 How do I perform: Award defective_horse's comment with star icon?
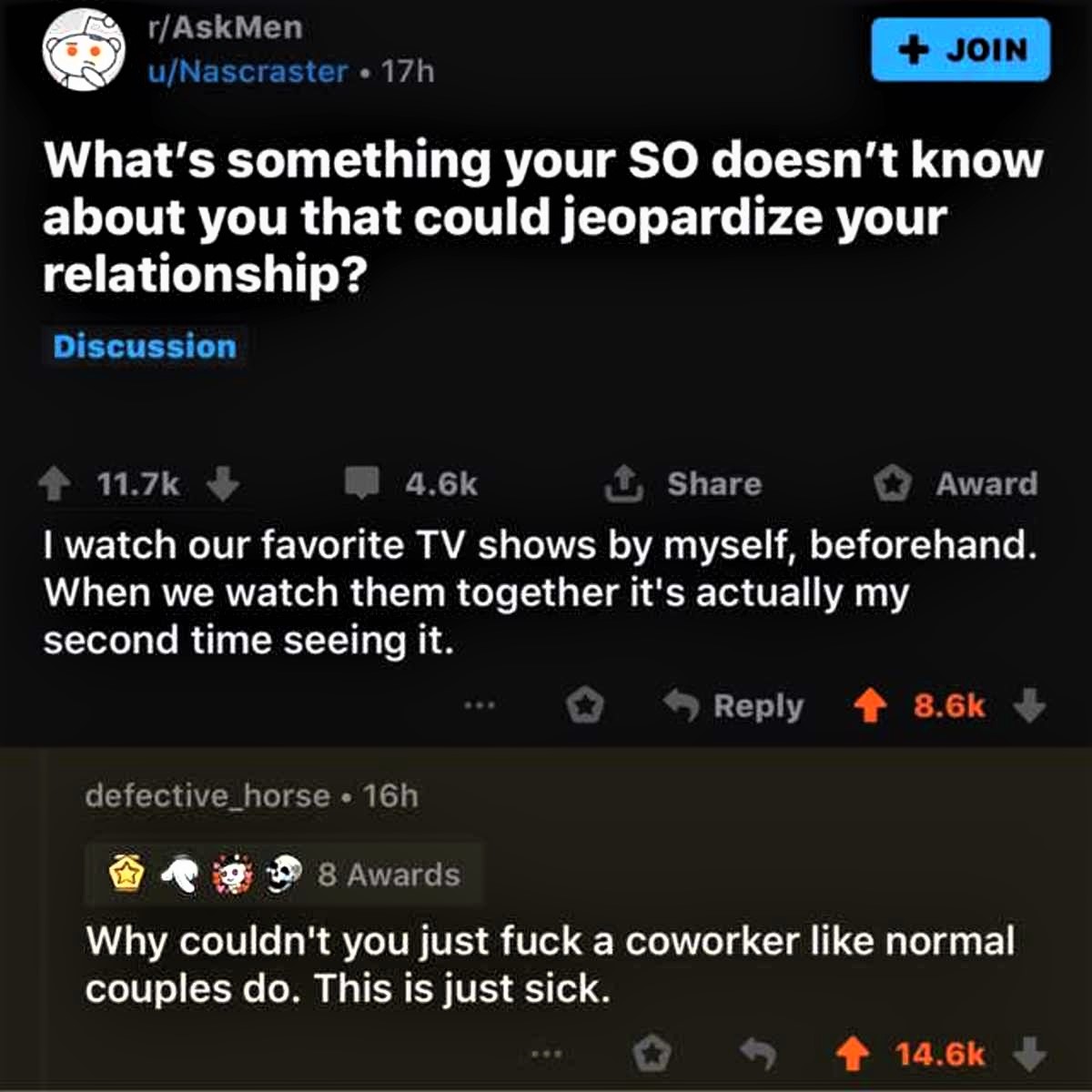[652, 1055]
